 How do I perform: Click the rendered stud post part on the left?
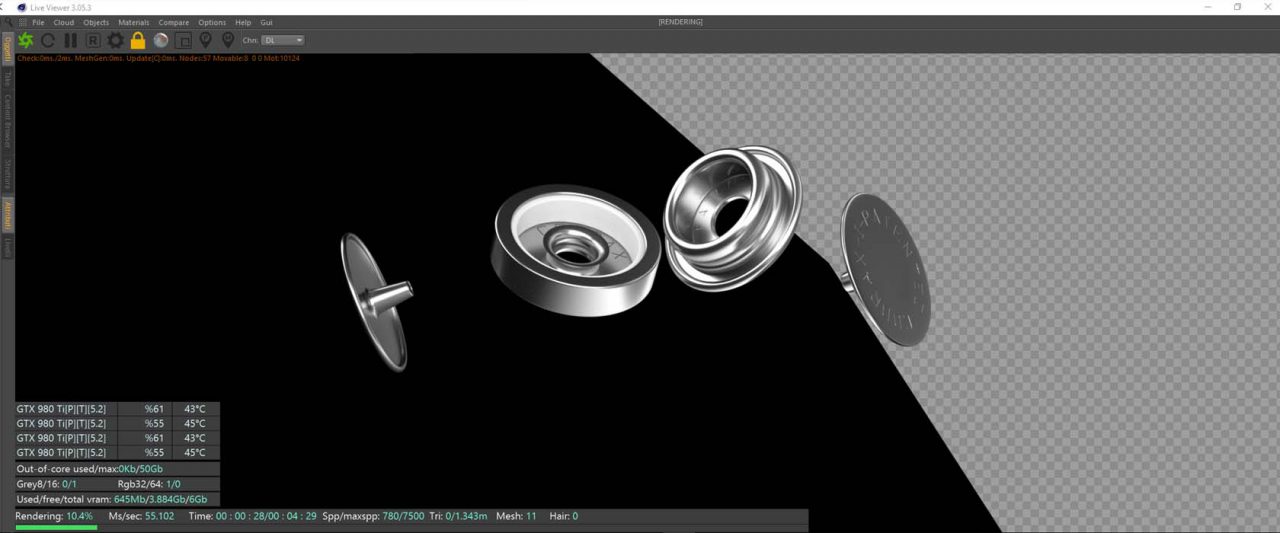click(375, 302)
